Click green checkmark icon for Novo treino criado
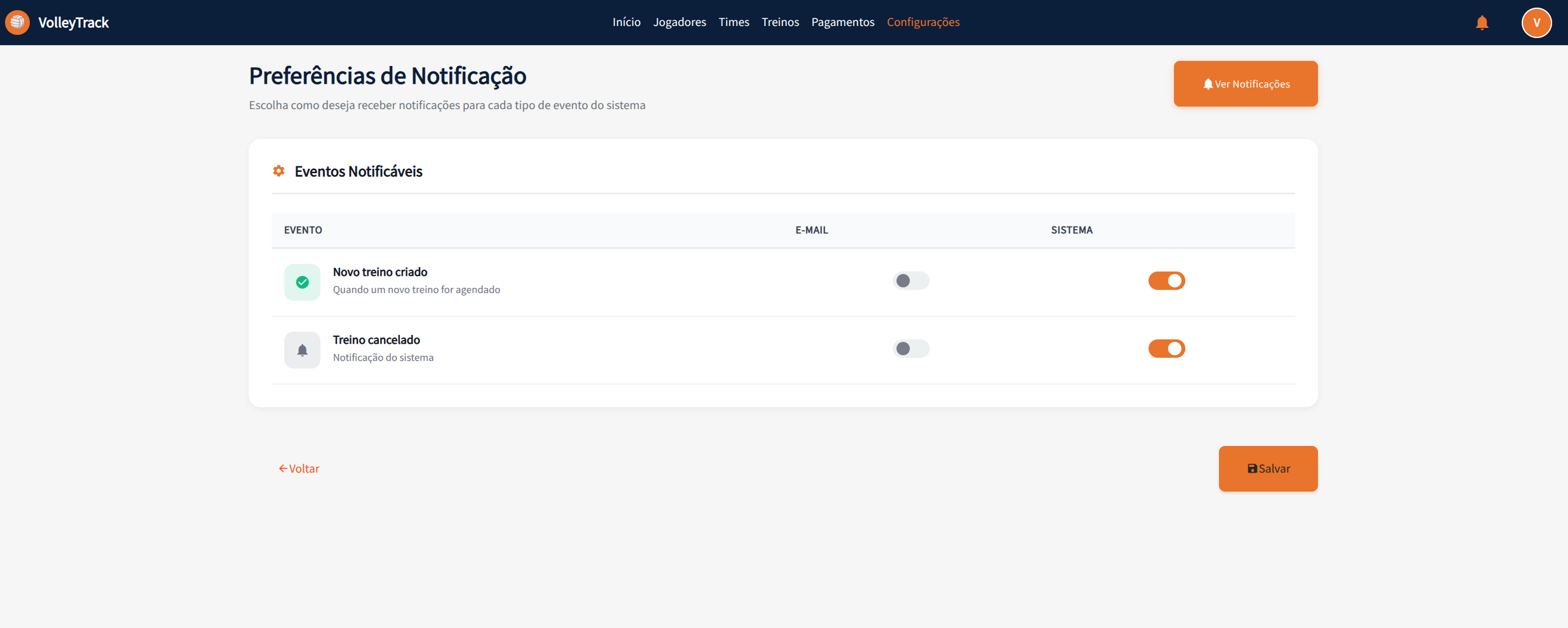This screenshot has width=1568, height=628. pos(302,282)
